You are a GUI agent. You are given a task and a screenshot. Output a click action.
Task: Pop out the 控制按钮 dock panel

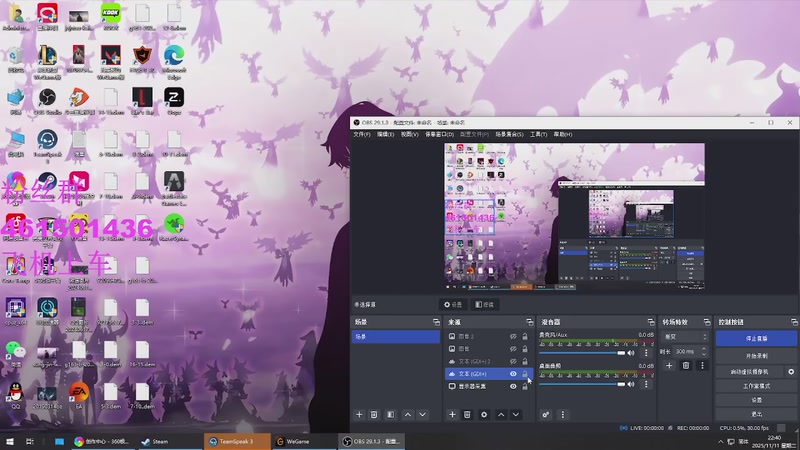(794, 322)
